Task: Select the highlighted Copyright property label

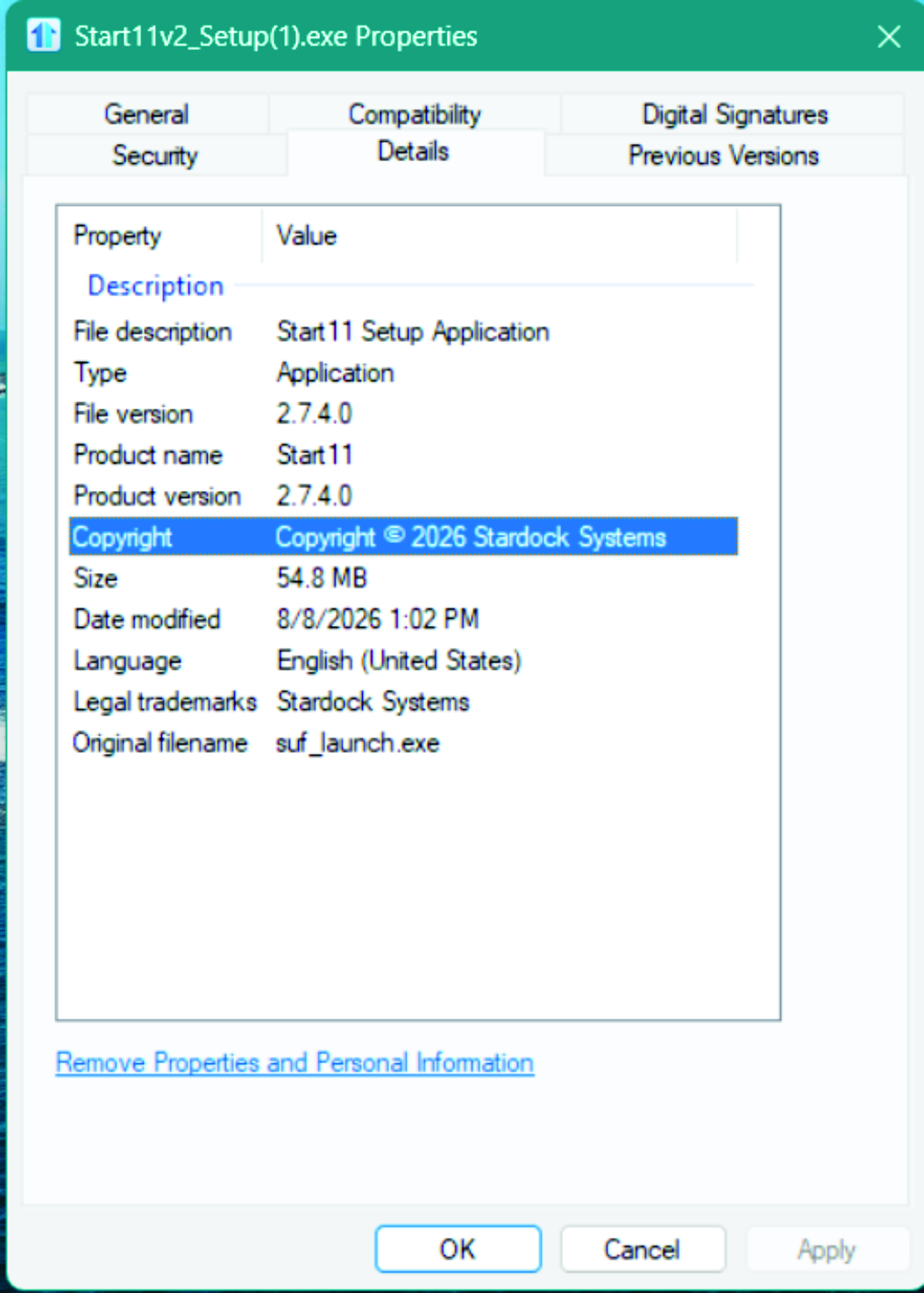Action: (122, 537)
